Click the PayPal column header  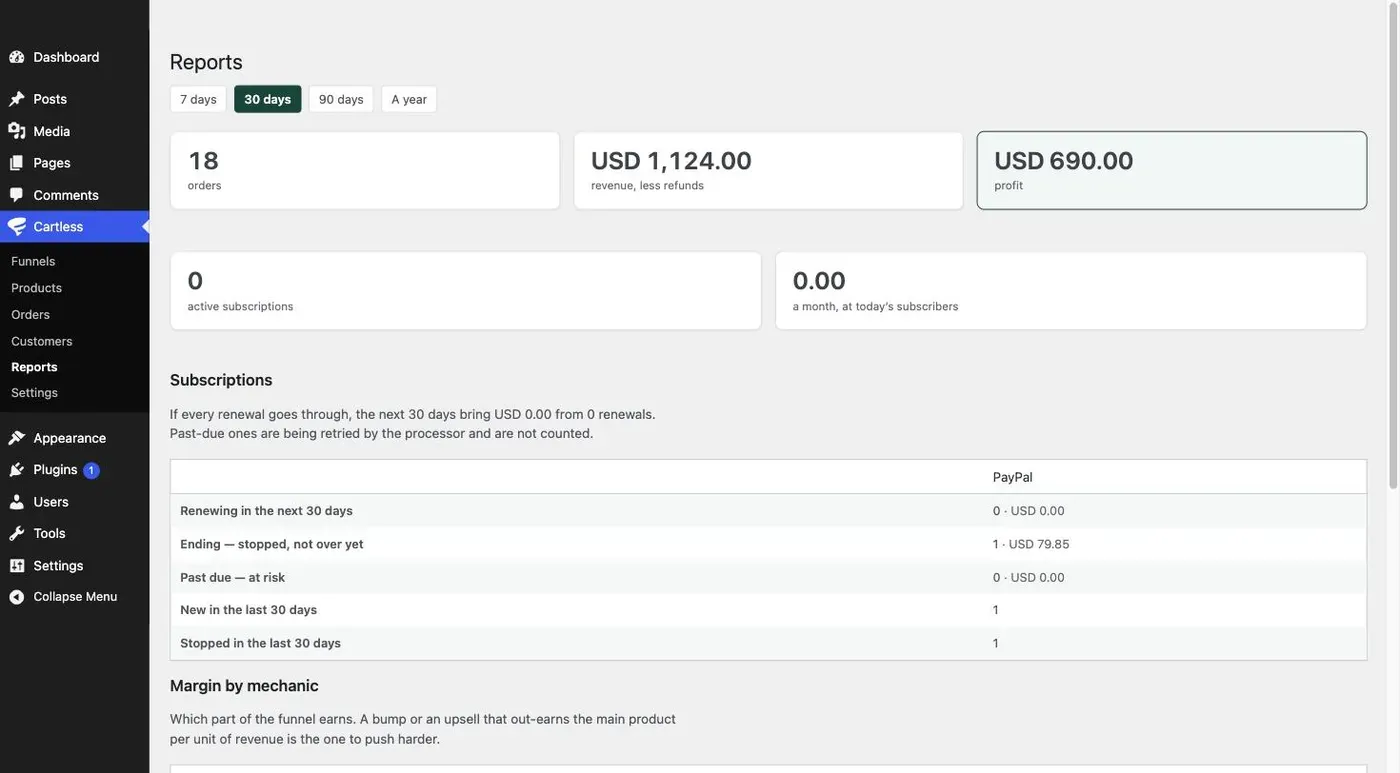(1013, 477)
